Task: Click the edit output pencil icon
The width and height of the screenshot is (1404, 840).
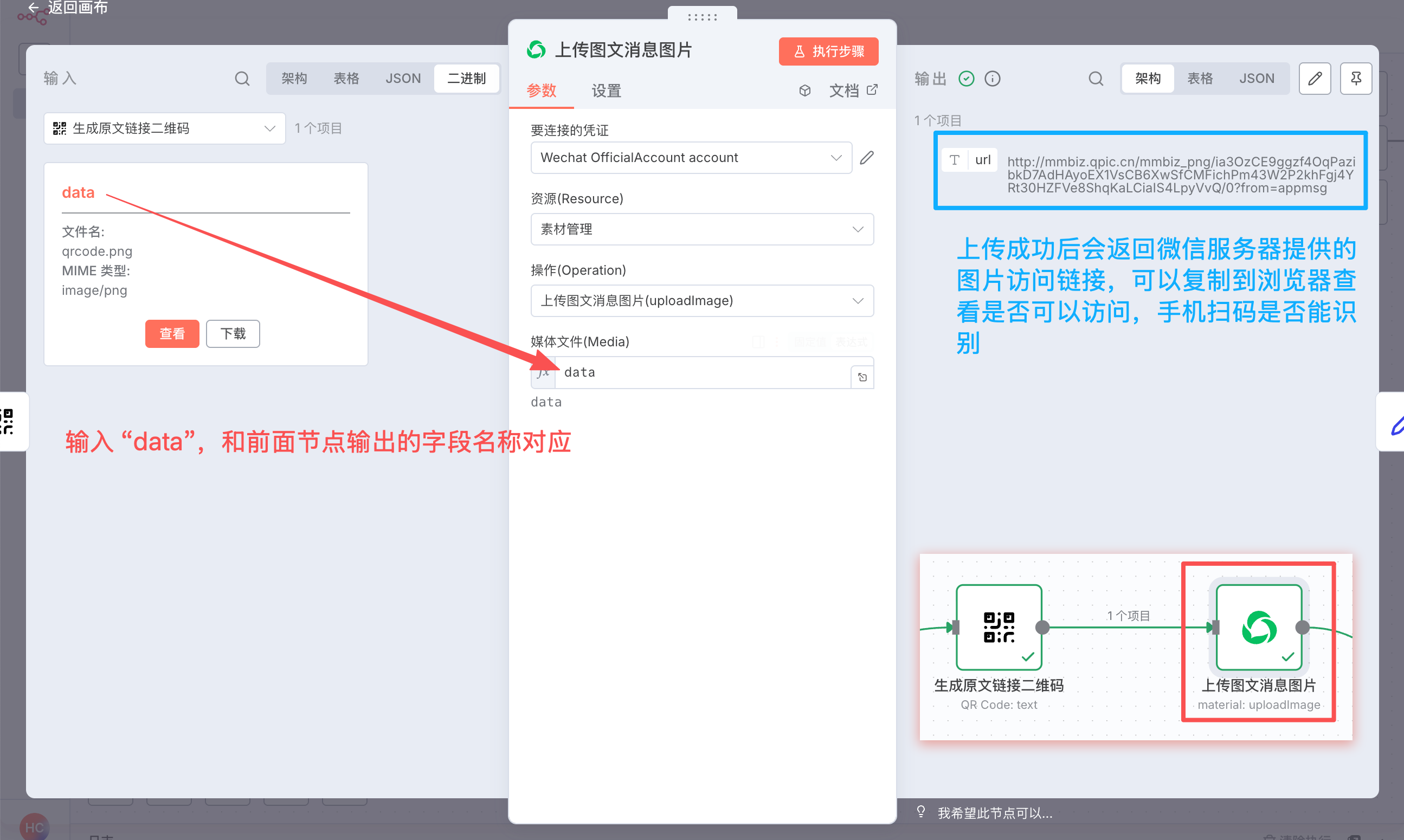Action: point(1315,78)
